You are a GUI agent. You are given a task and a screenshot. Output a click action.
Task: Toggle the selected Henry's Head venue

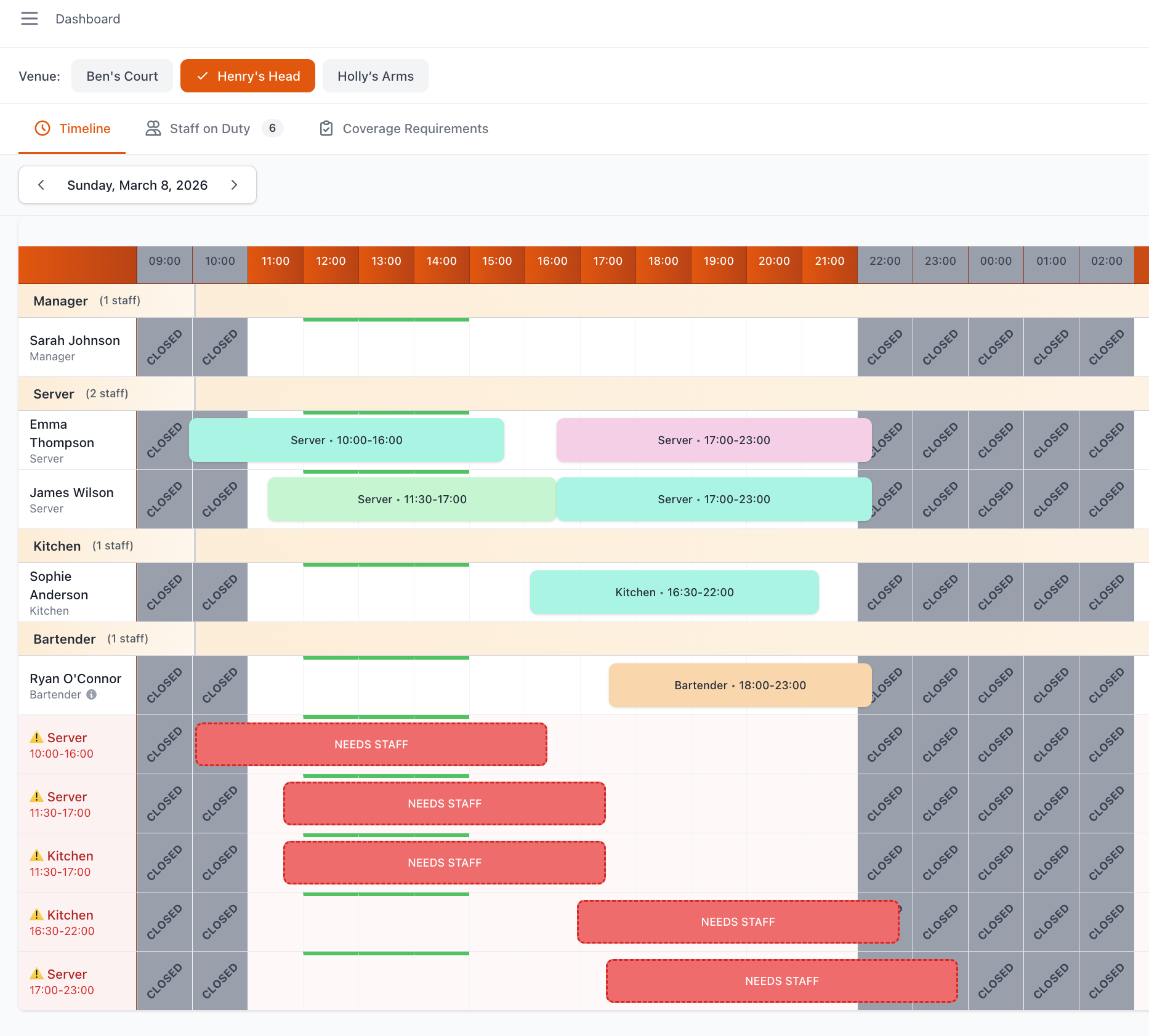[248, 76]
